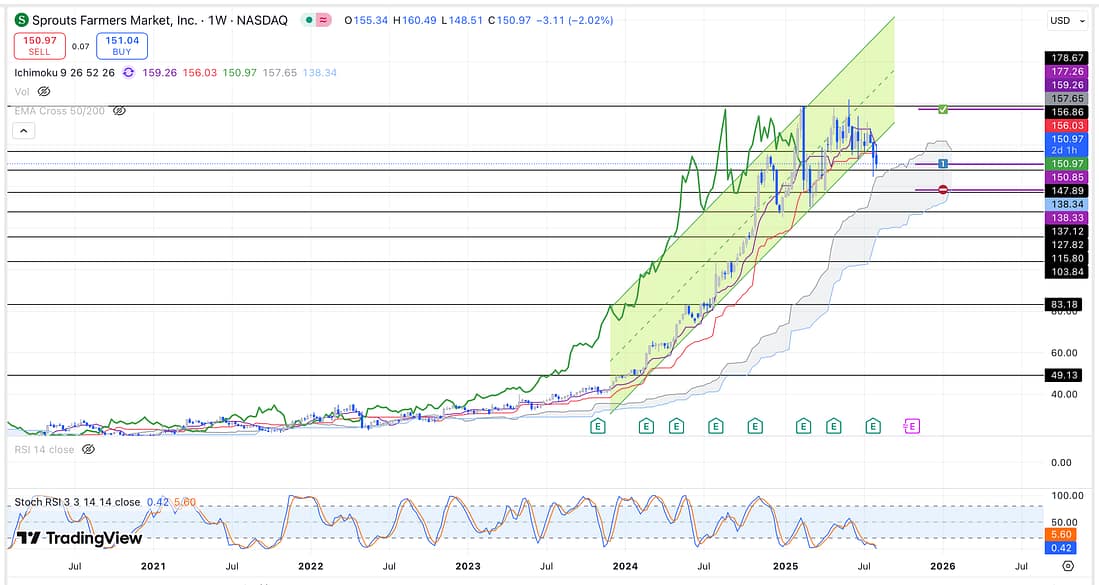Show the EMA Cross 50/200 indicator

(119, 111)
